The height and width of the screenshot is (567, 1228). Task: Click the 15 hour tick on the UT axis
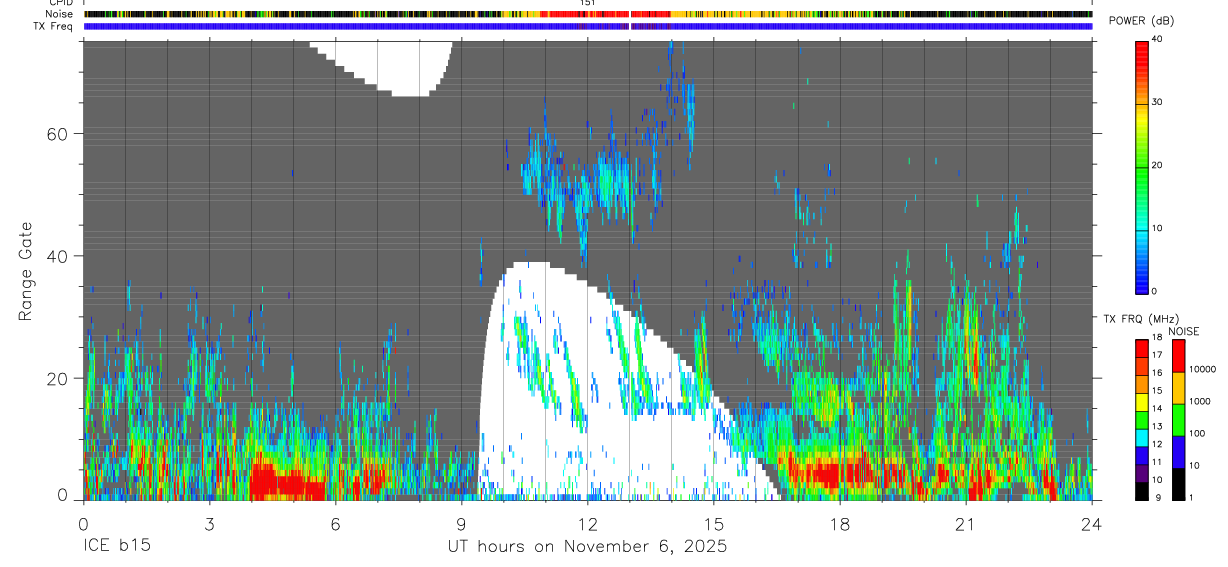coord(714,525)
